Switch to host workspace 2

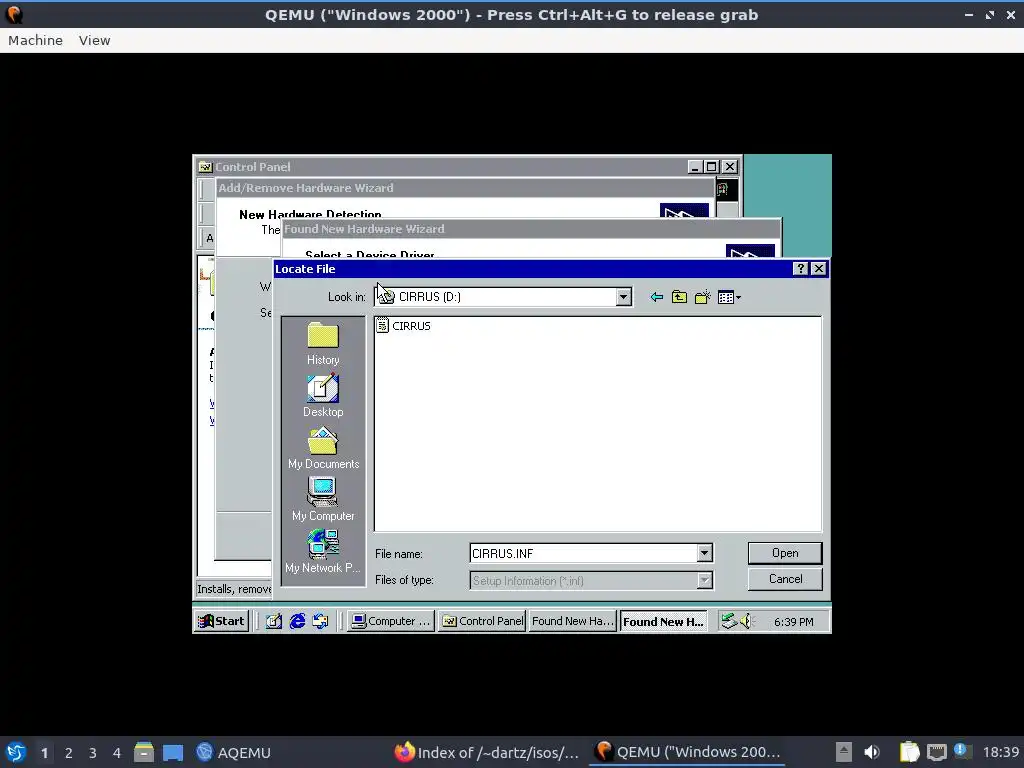[x=68, y=753]
